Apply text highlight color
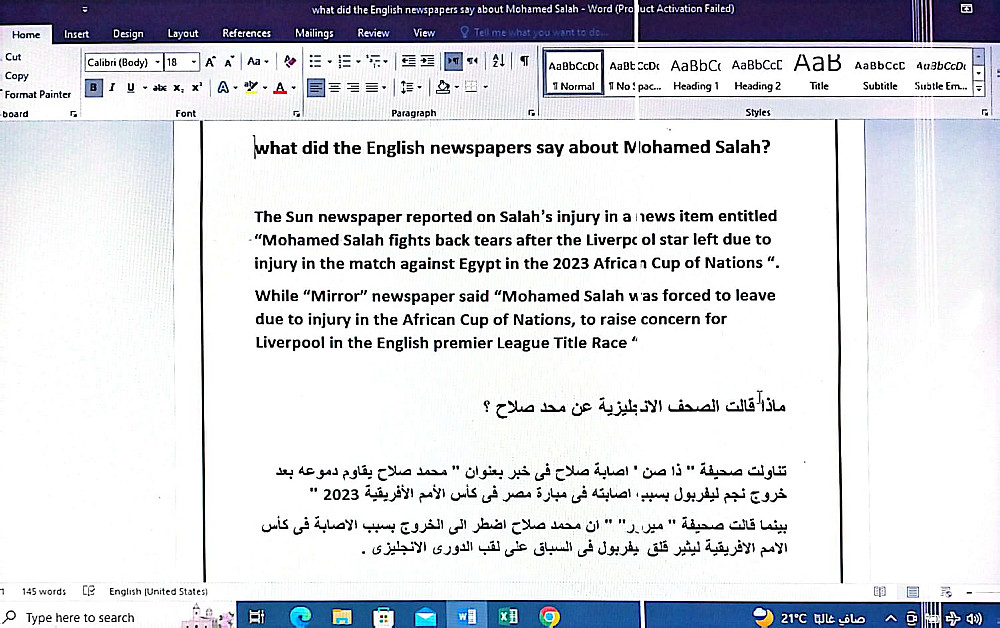Screen dimensions: 1000x628 point(251,87)
